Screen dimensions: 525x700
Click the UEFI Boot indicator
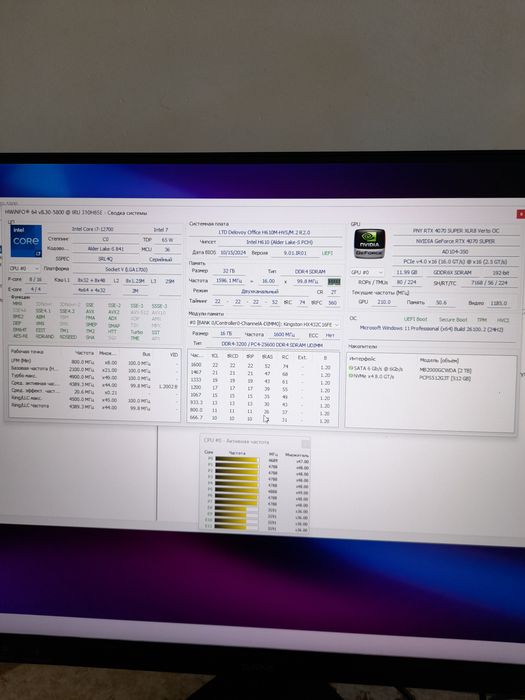point(416,319)
